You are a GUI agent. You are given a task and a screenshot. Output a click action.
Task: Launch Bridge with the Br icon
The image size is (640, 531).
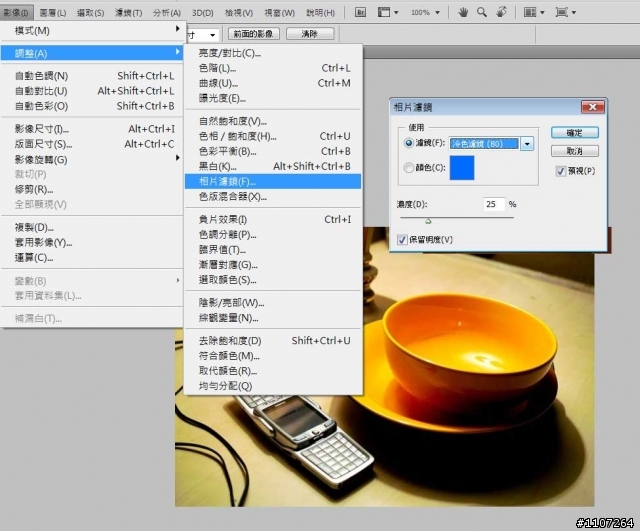pyautogui.click(x=360, y=13)
